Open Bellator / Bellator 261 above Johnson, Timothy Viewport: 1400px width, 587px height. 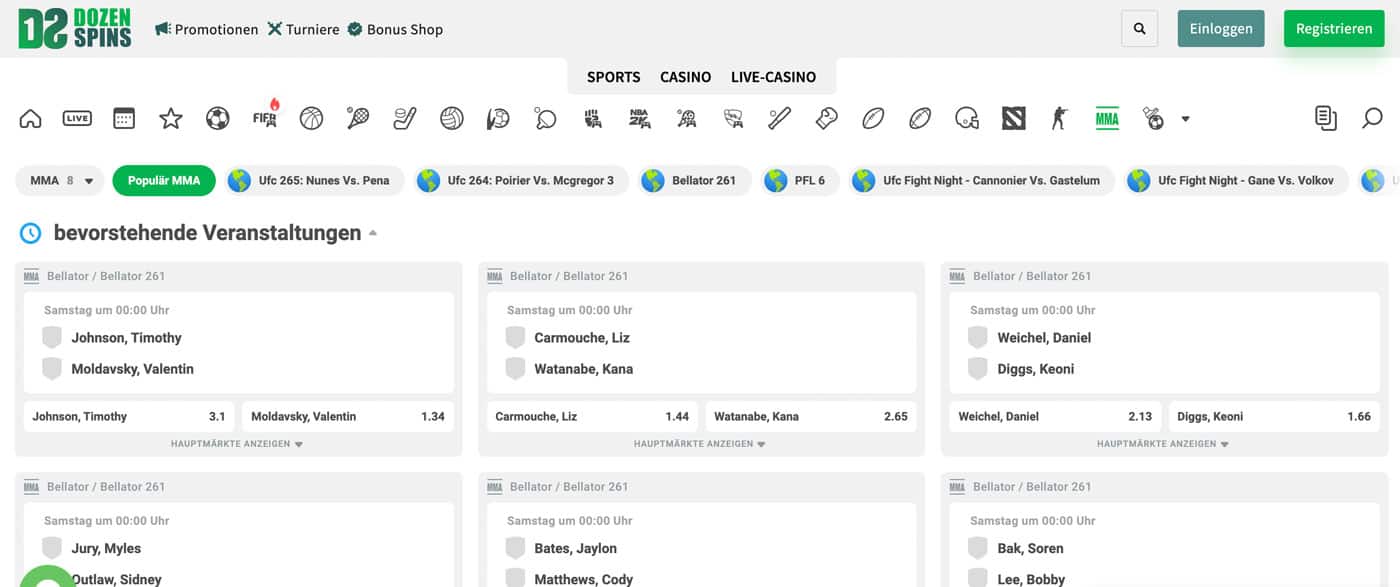click(106, 276)
